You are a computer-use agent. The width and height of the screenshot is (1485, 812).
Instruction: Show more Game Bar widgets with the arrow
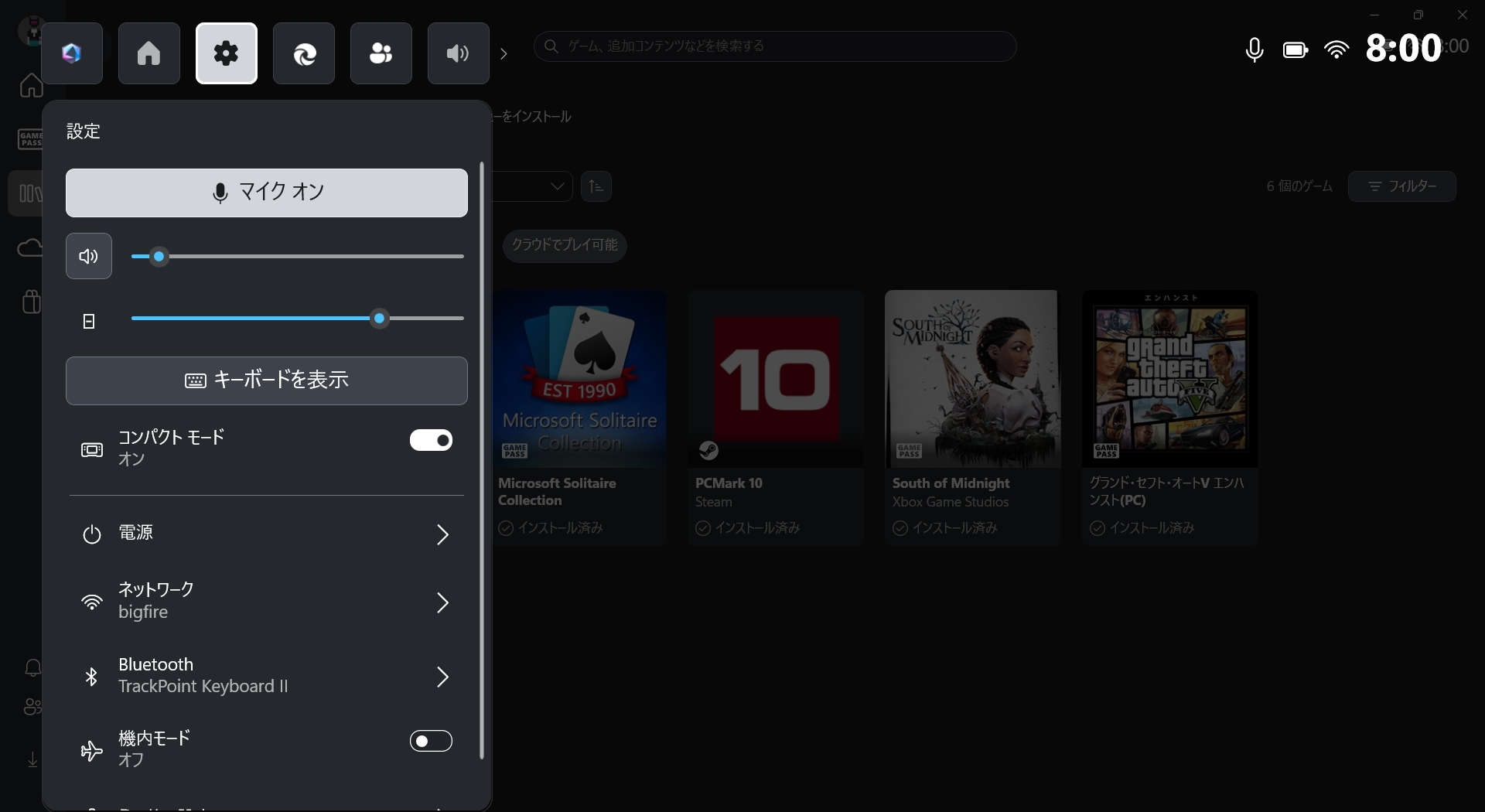point(504,53)
